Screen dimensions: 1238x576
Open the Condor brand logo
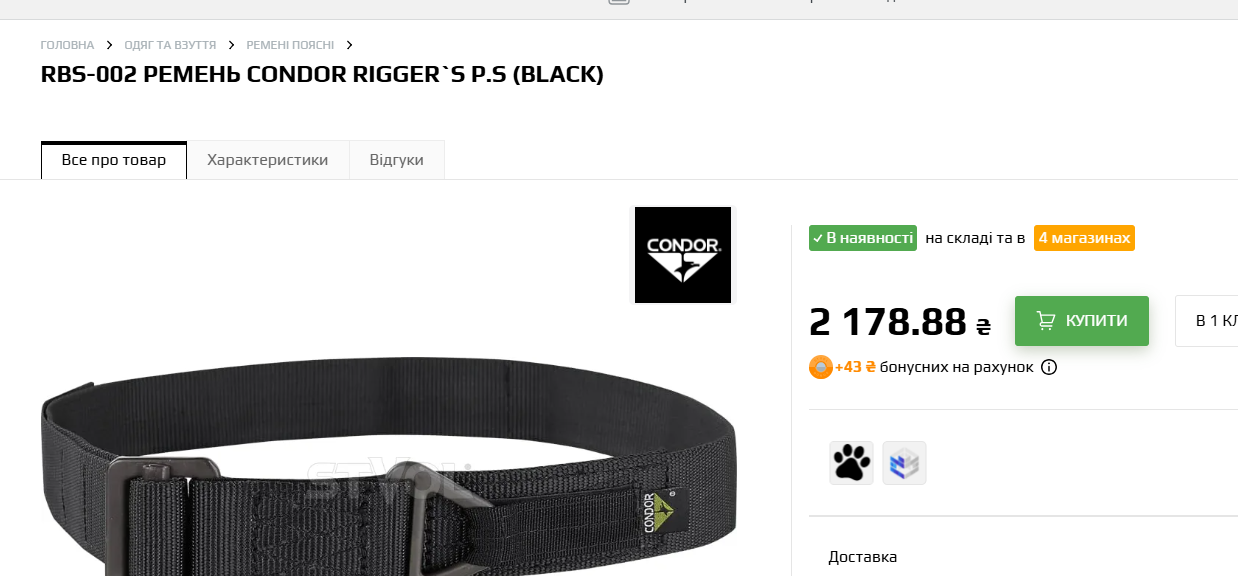(x=683, y=255)
